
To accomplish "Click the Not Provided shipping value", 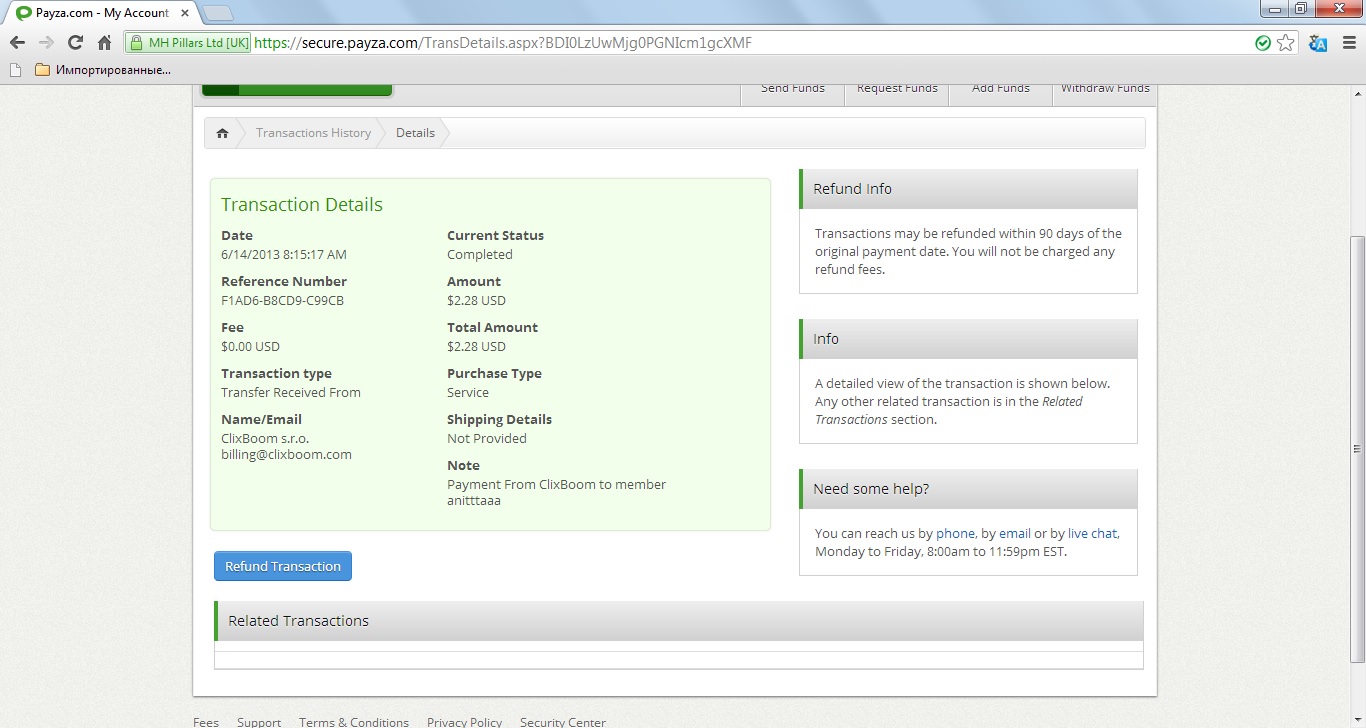I will tap(486, 439).
